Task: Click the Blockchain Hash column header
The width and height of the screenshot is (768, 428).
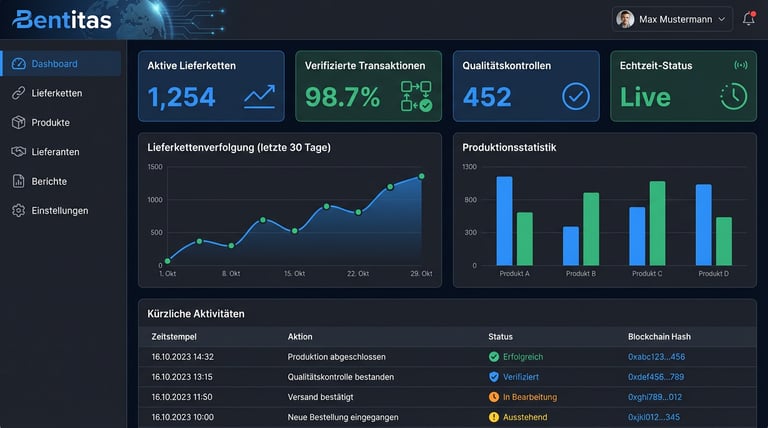Action: (x=659, y=337)
